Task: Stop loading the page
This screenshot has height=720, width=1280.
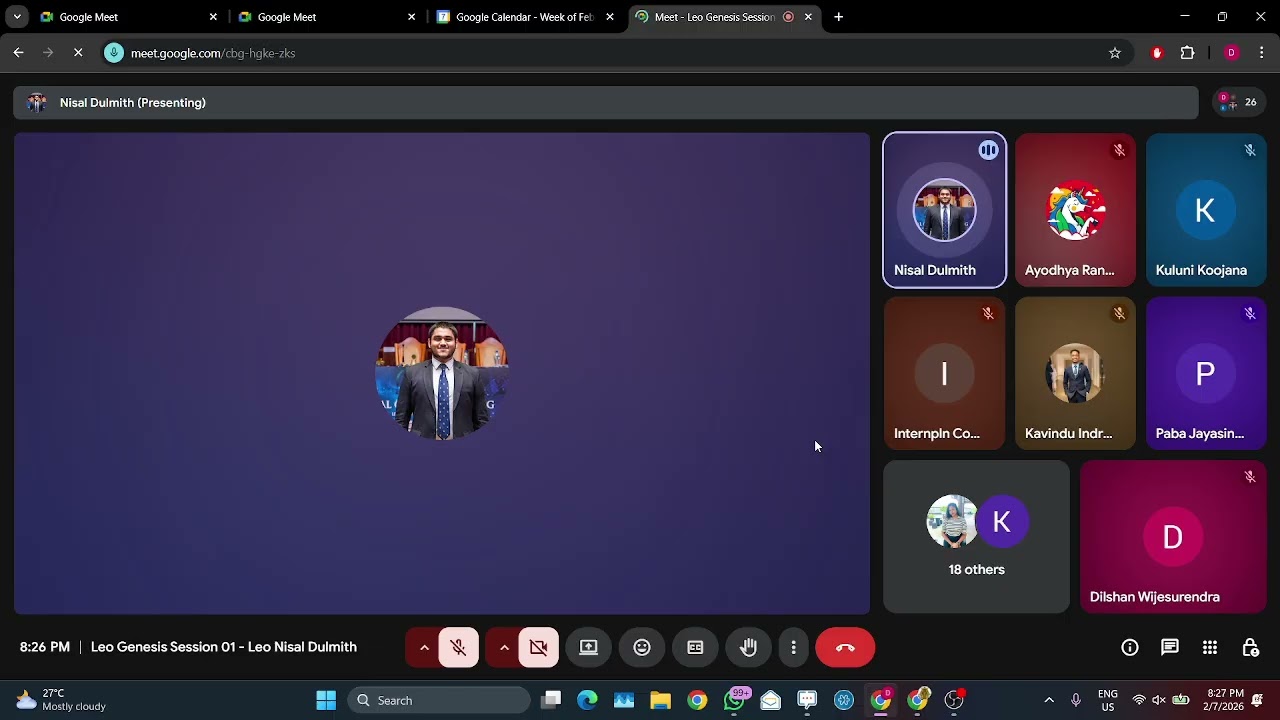Action: (x=78, y=53)
